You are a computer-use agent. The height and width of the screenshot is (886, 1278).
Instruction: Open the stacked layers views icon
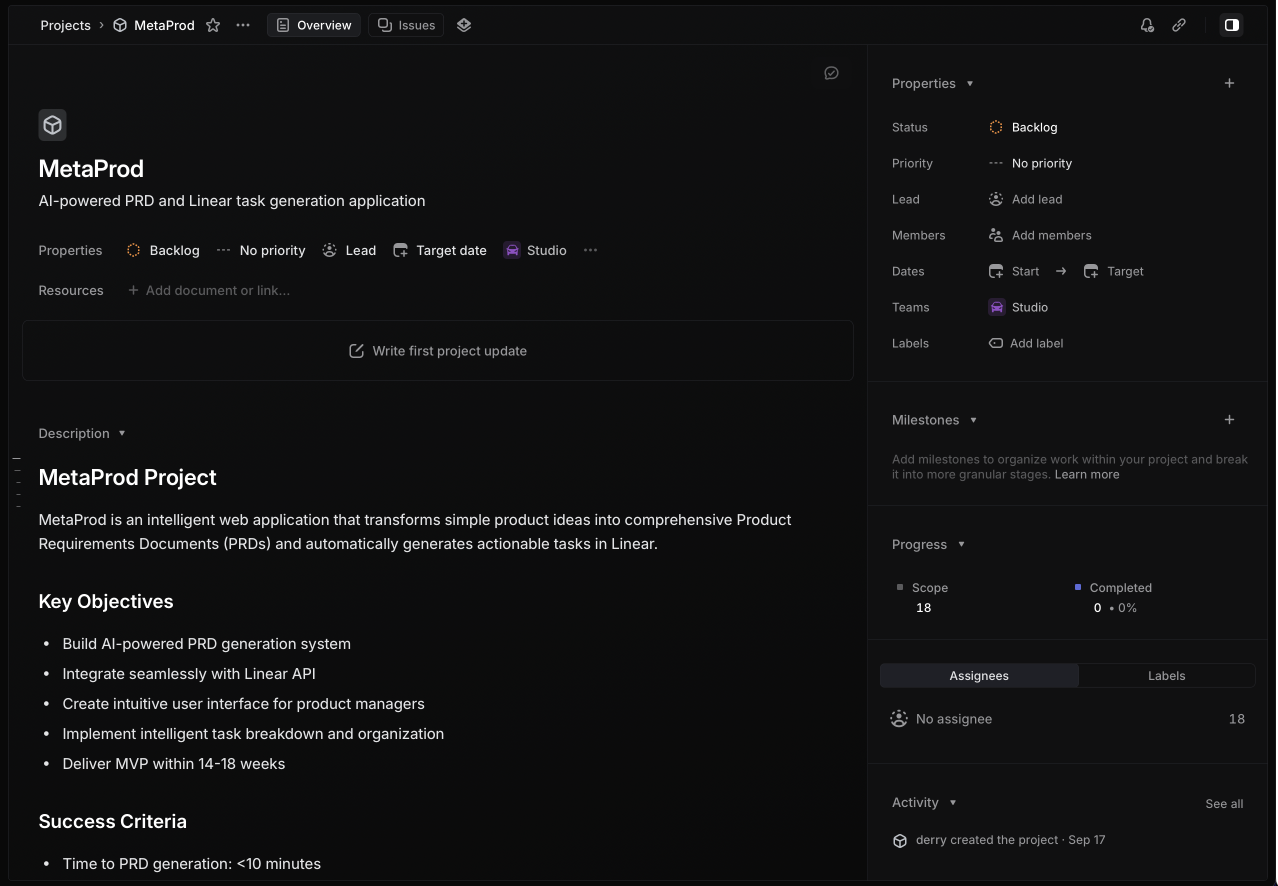(x=464, y=25)
